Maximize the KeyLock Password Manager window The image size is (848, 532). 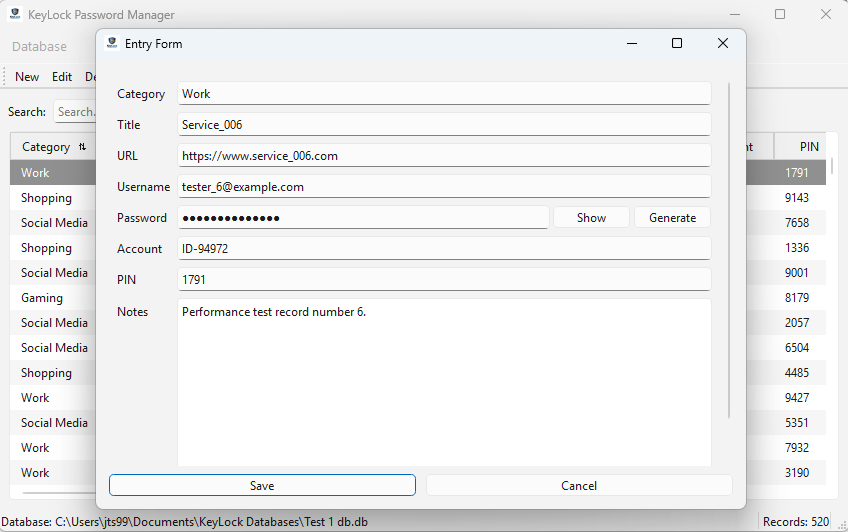[x=780, y=14]
